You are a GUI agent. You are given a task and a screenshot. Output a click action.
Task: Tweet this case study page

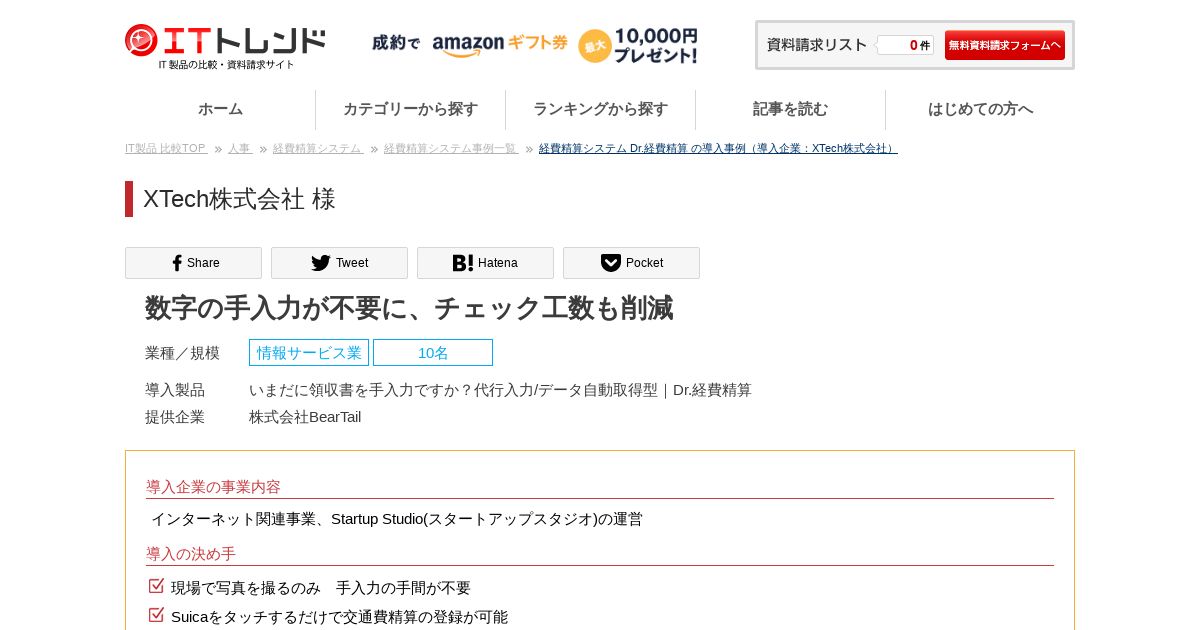[339, 263]
